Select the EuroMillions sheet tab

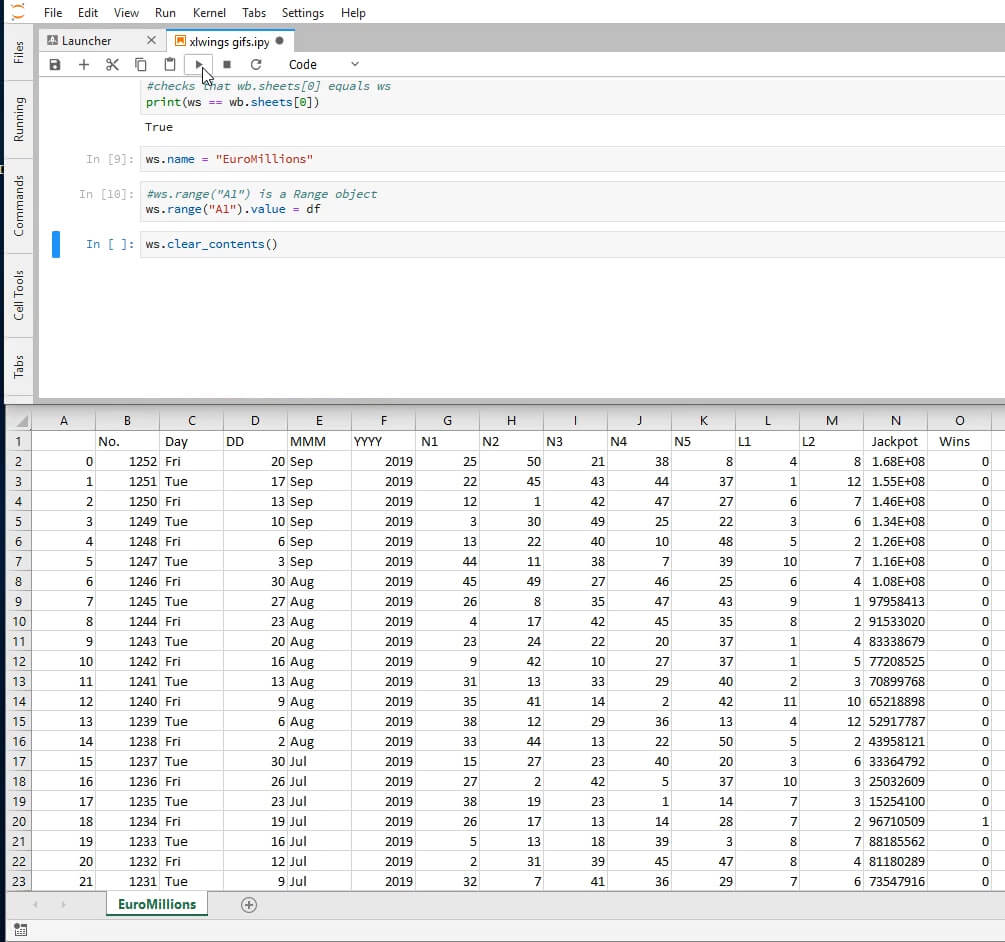point(156,903)
